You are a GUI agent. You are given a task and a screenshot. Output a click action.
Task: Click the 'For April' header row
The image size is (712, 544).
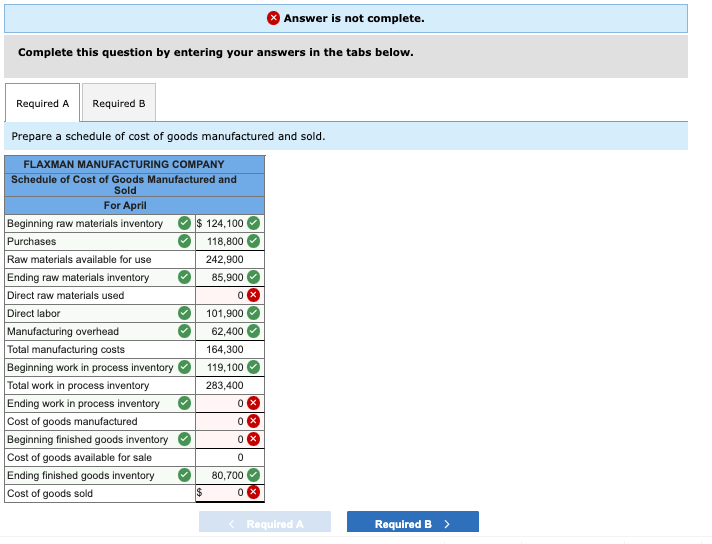tap(134, 205)
